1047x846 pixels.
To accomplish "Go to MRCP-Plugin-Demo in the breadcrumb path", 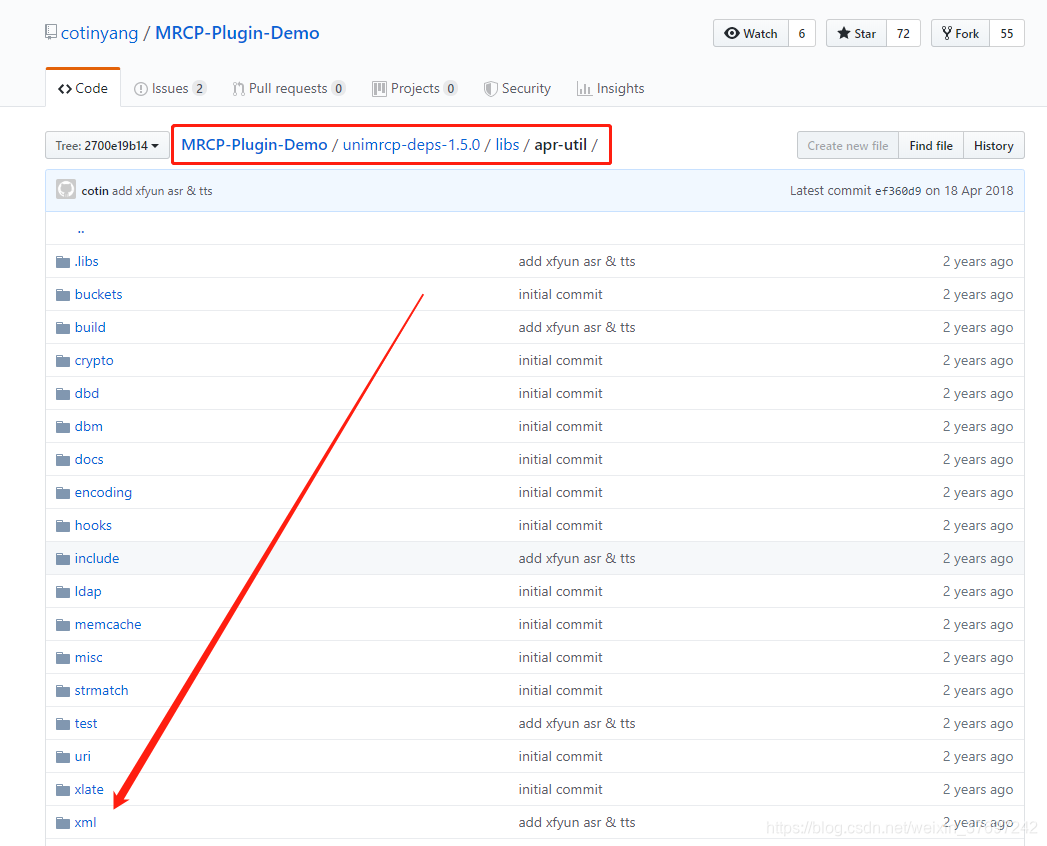I will tap(254, 144).
